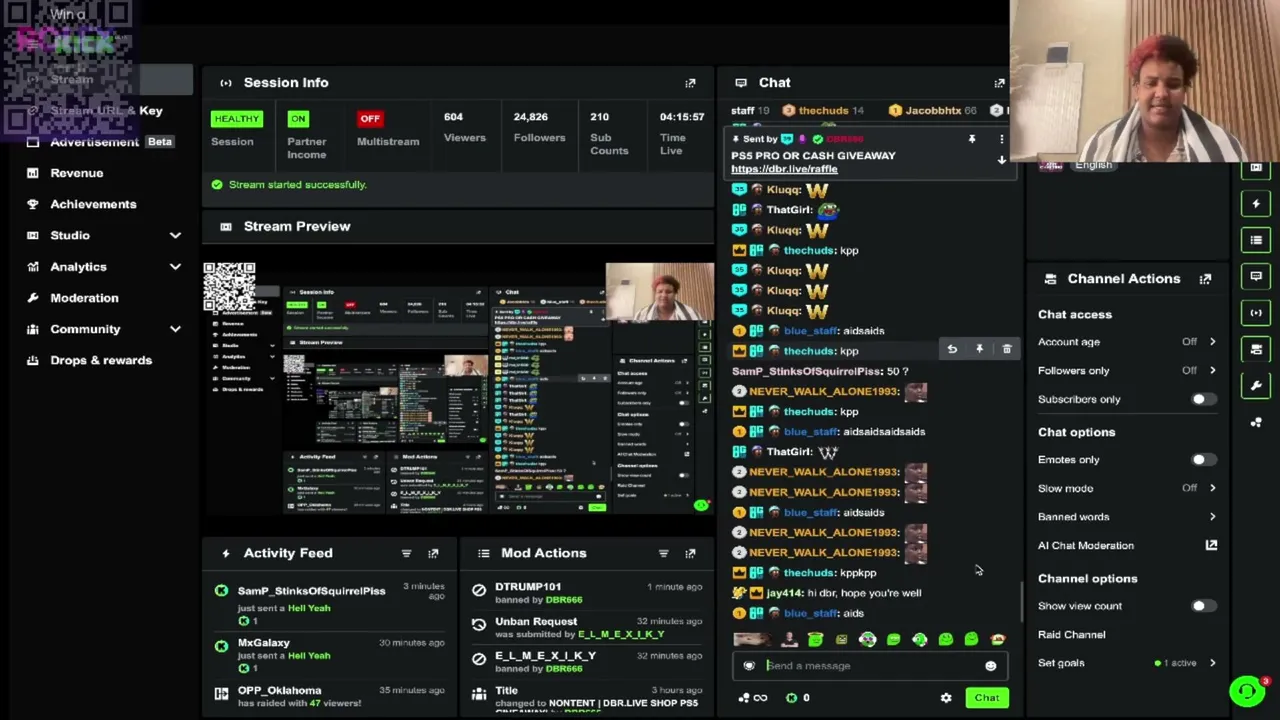This screenshot has width=1280, height=720.
Task: Open chat settings gear icon
Action: 946,698
